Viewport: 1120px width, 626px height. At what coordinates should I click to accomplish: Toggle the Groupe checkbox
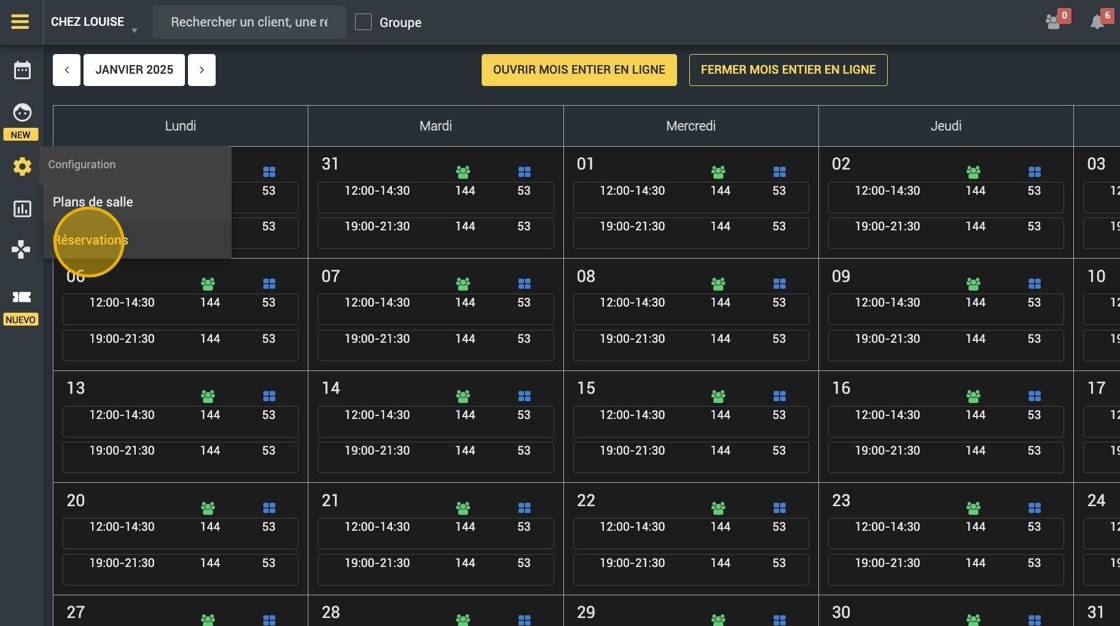364,22
